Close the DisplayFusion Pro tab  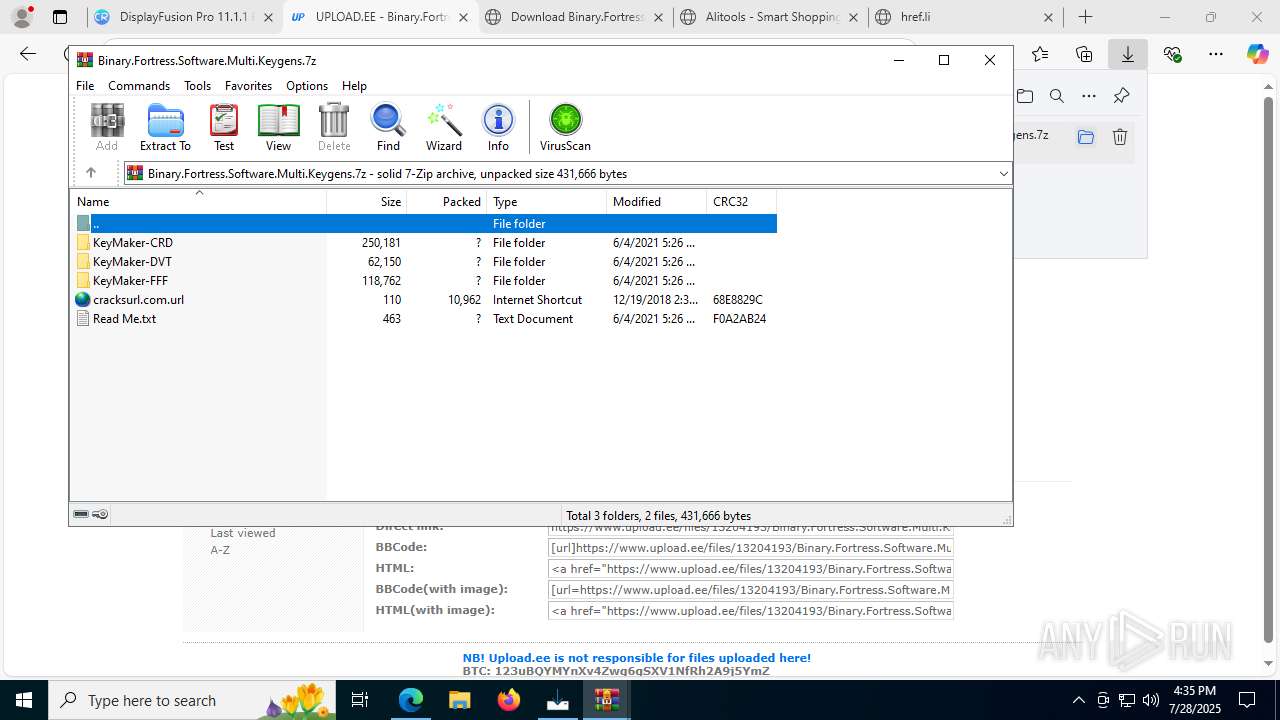tap(268, 17)
